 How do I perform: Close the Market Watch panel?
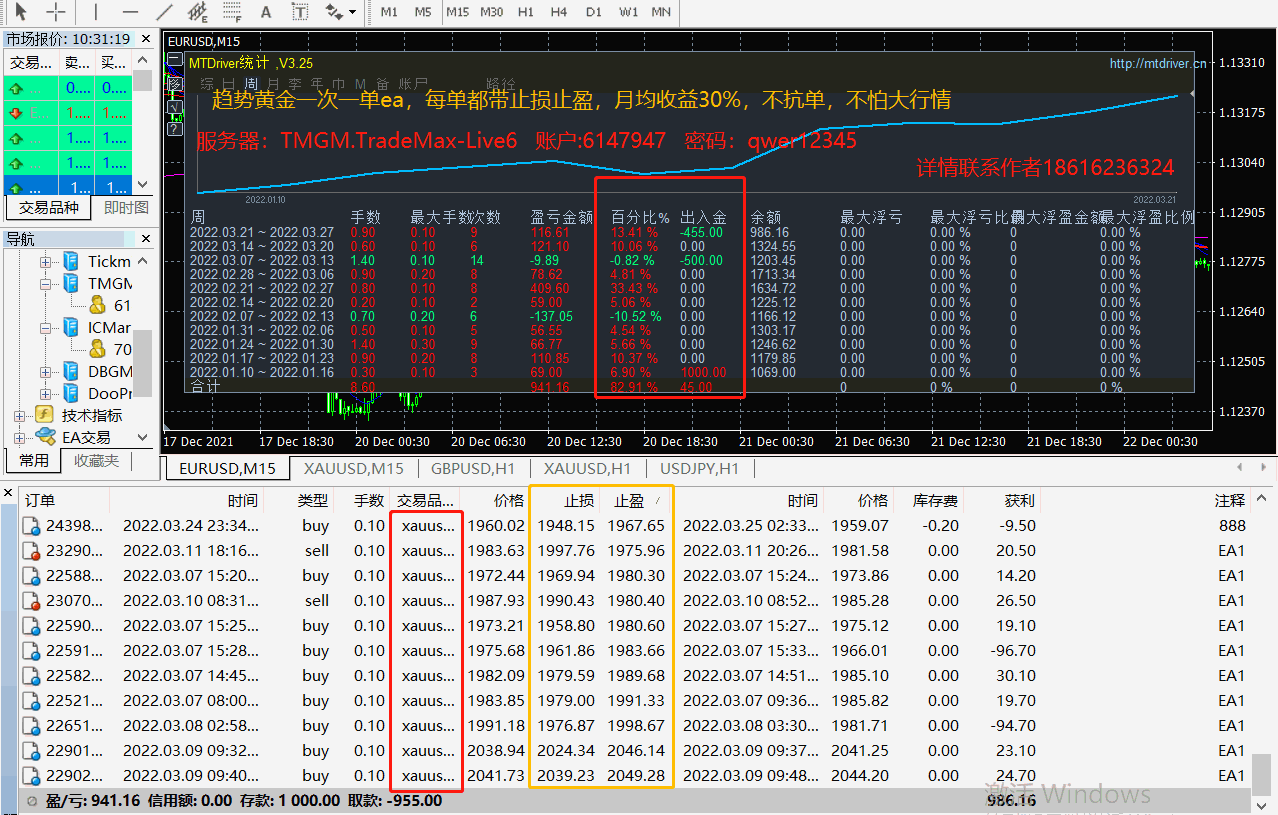(146, 39)
